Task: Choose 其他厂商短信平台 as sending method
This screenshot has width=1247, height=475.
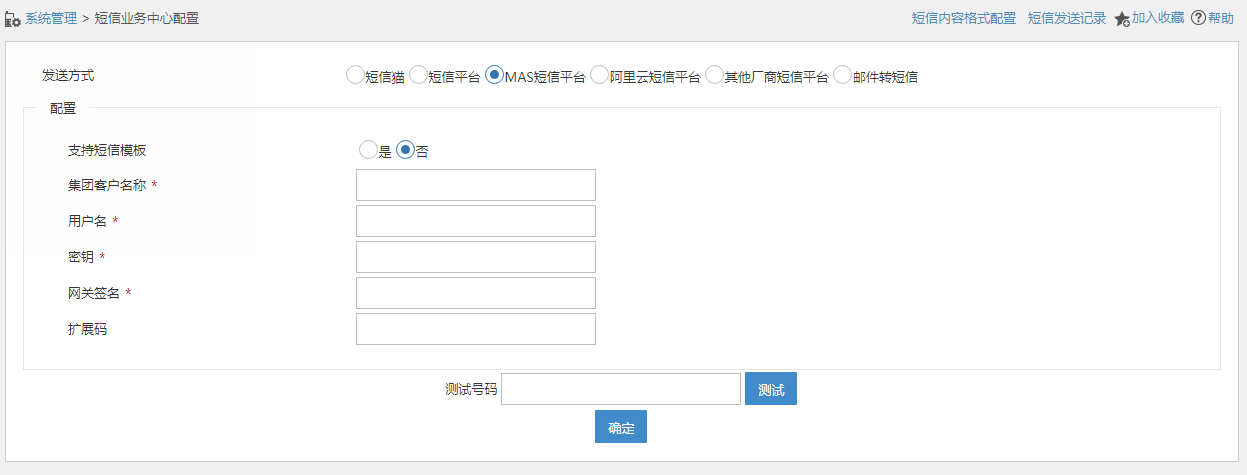Action: click(x=714, y=74)
